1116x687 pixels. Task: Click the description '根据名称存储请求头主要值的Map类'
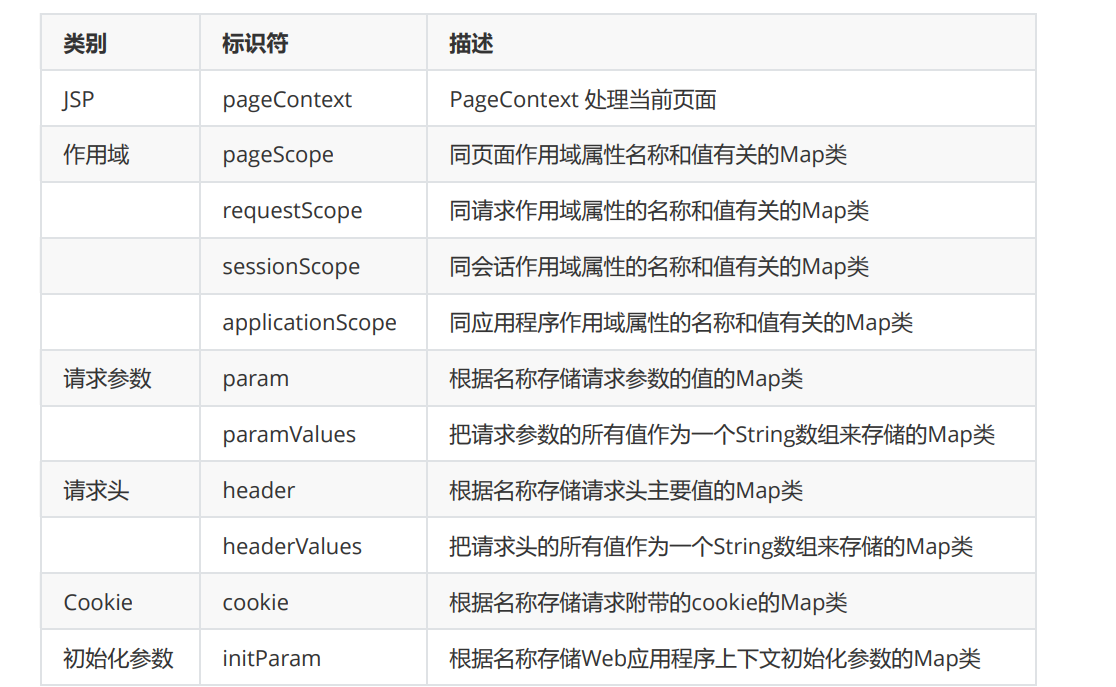coord(626,491)
